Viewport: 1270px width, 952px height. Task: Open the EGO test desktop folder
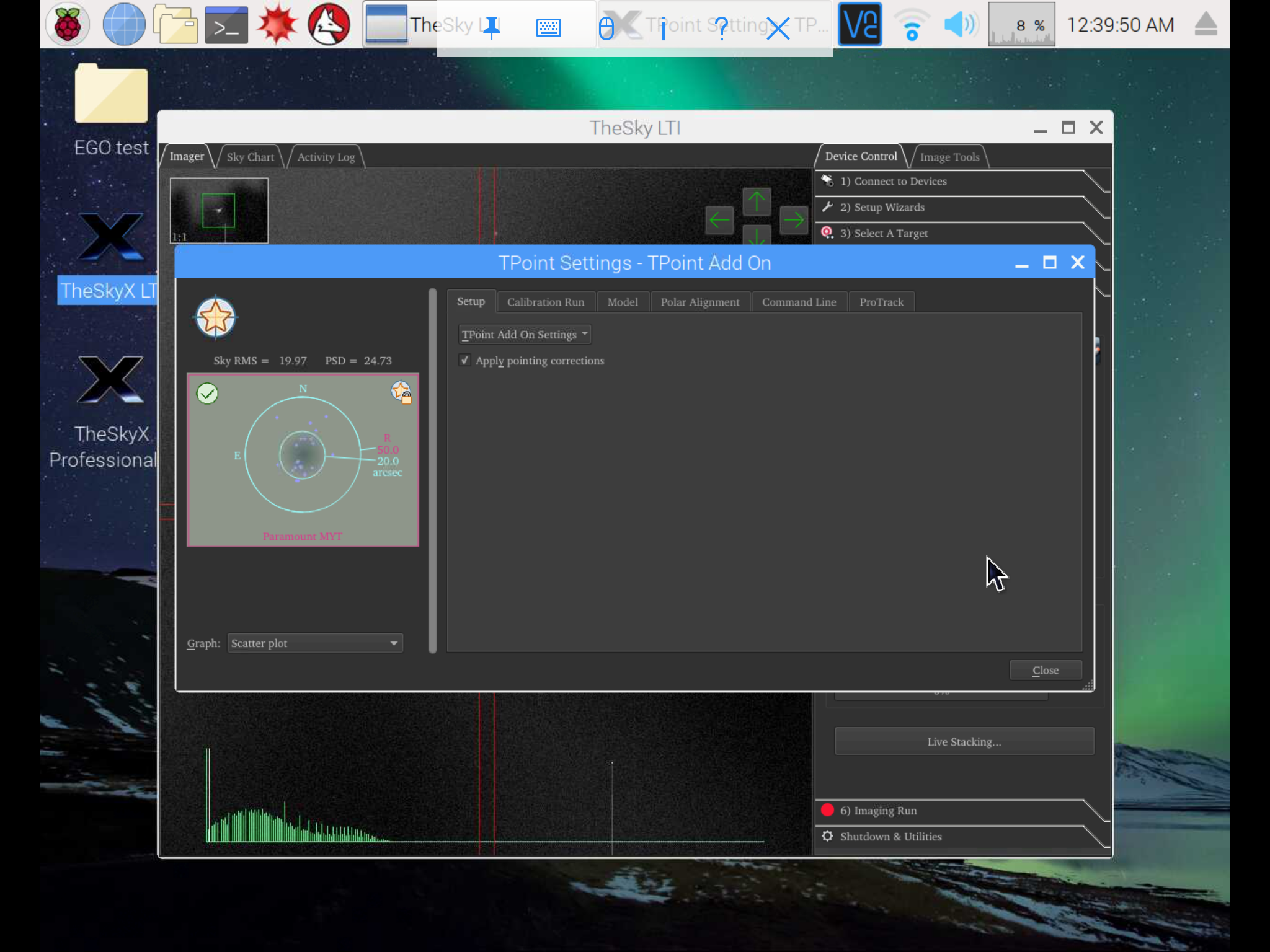[112, 110]
